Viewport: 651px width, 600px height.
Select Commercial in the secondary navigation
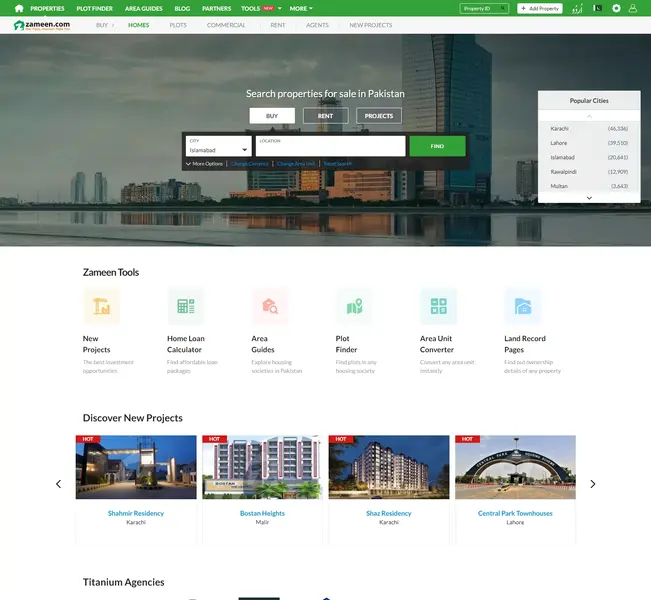[226, 25]
